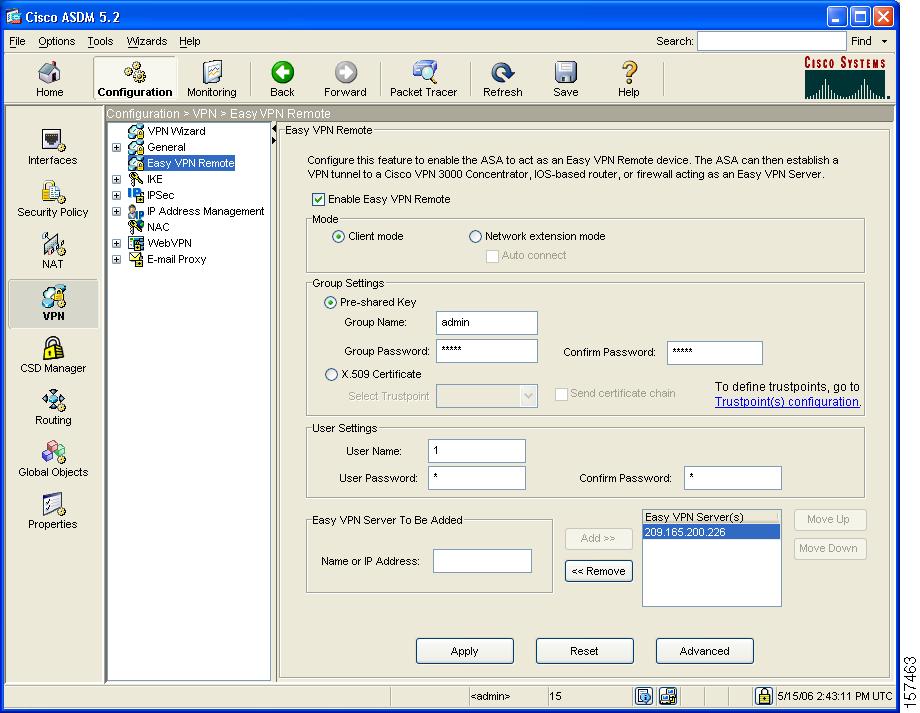This screenshot has height=713, width=920.
Task: Open the Find dropdown arrow
Action: pyautogui.click(x=884, y=41)
